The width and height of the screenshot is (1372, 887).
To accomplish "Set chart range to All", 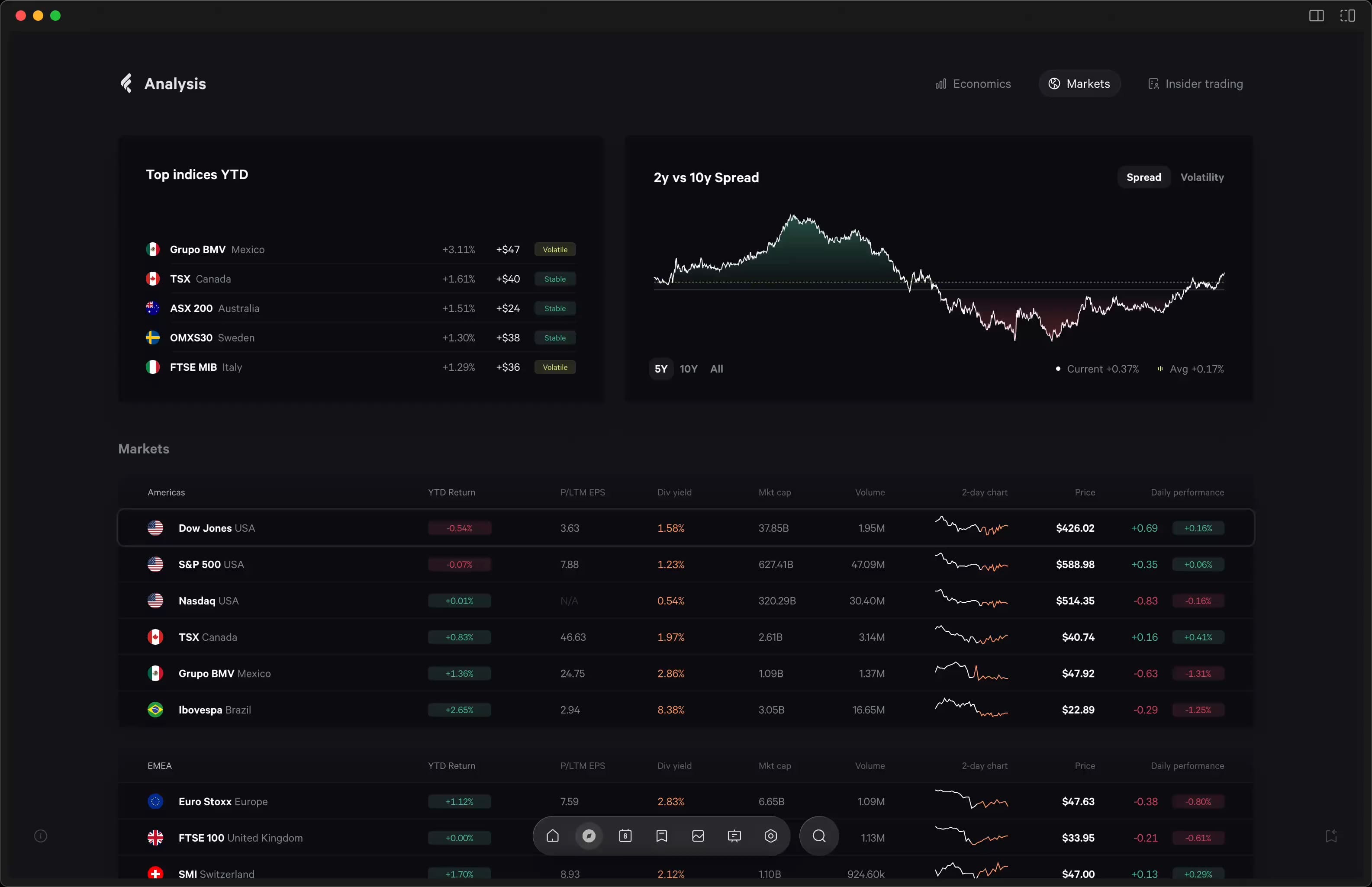I will point(717,369).
